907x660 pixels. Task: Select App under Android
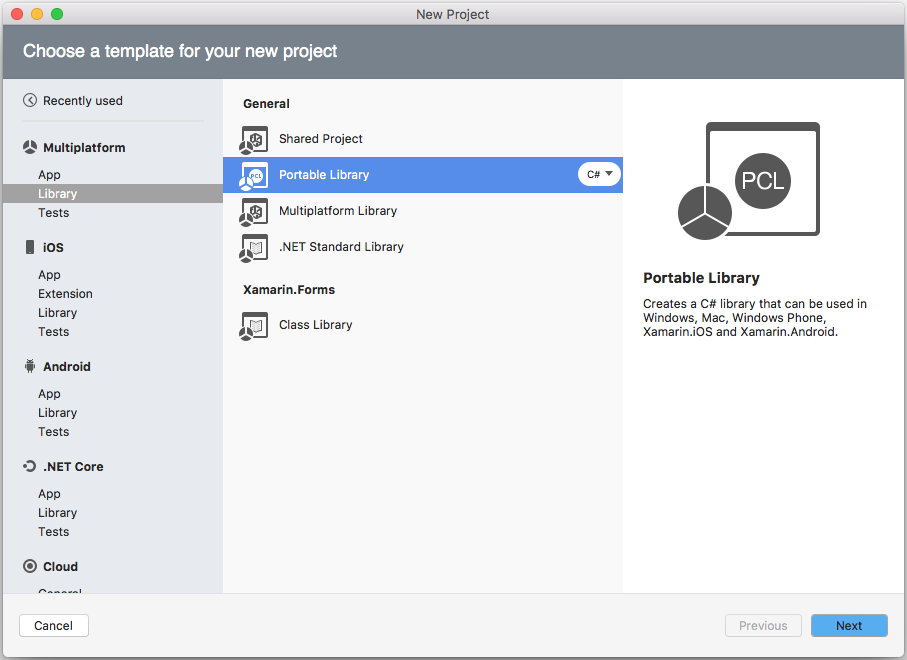pyautogui.click(x=49, y=393)
